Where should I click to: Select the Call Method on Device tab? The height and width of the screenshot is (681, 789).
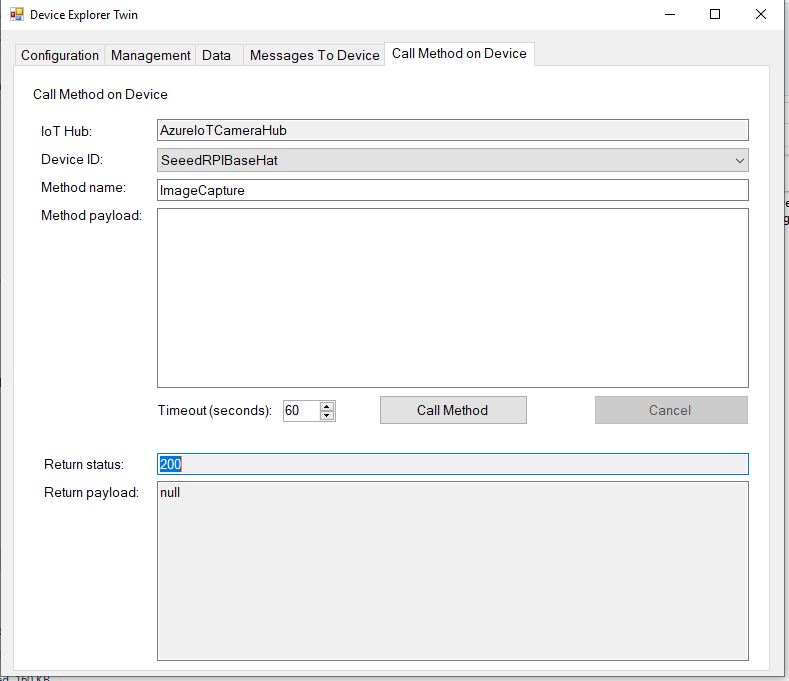[459, 54]
